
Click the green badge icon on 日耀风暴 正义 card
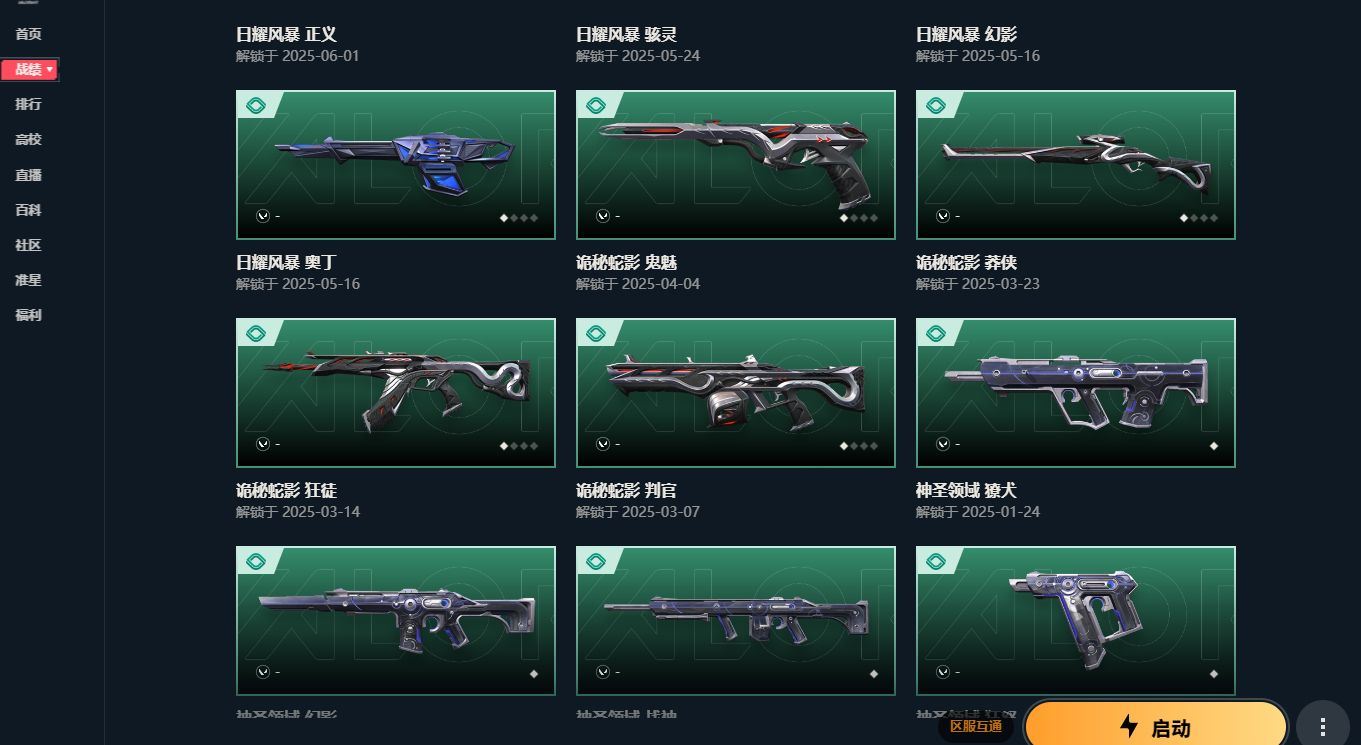click(x=256, y=106)
